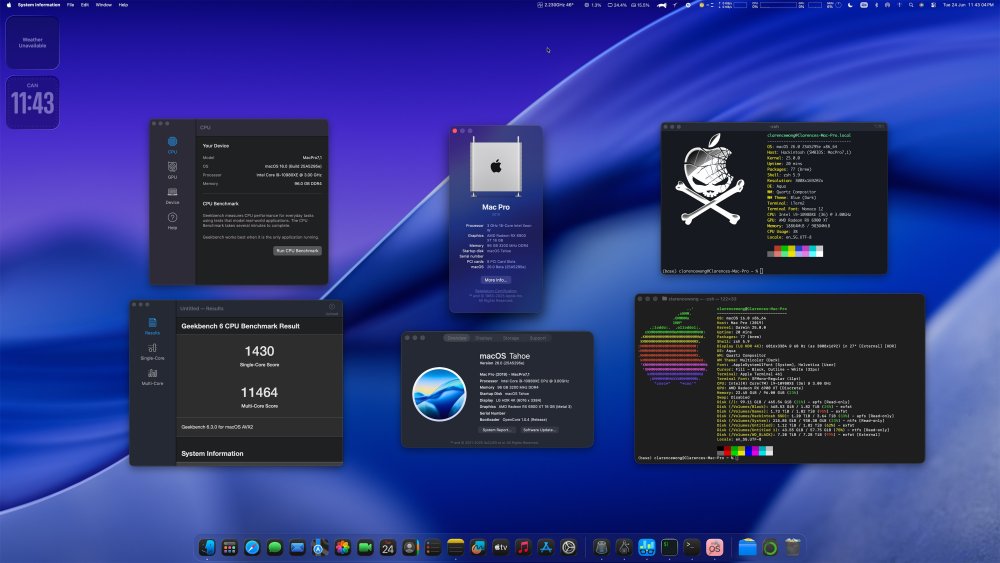Image resolution: width=1000 pixels, height=563 pixels.
Task: Click the 1430 single-core score
Action: (259, 351)
